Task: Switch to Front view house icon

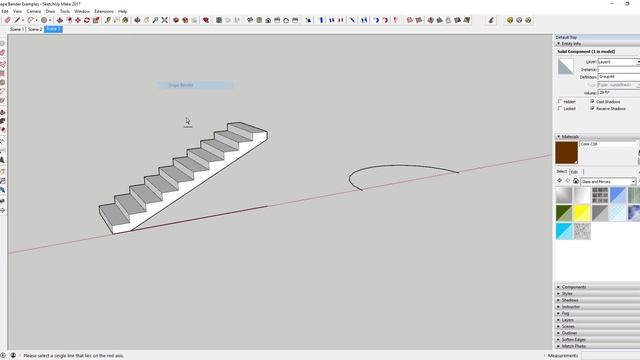Action: click(268, 20)
